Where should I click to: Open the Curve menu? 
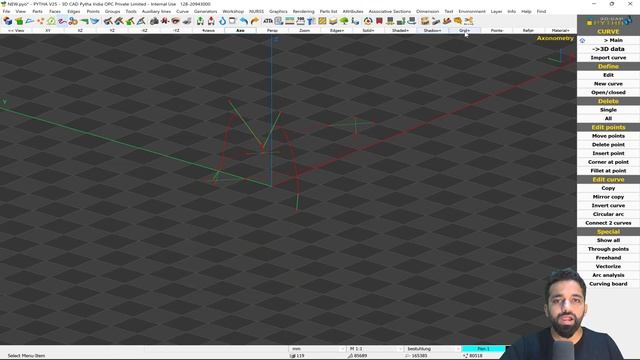182,11
